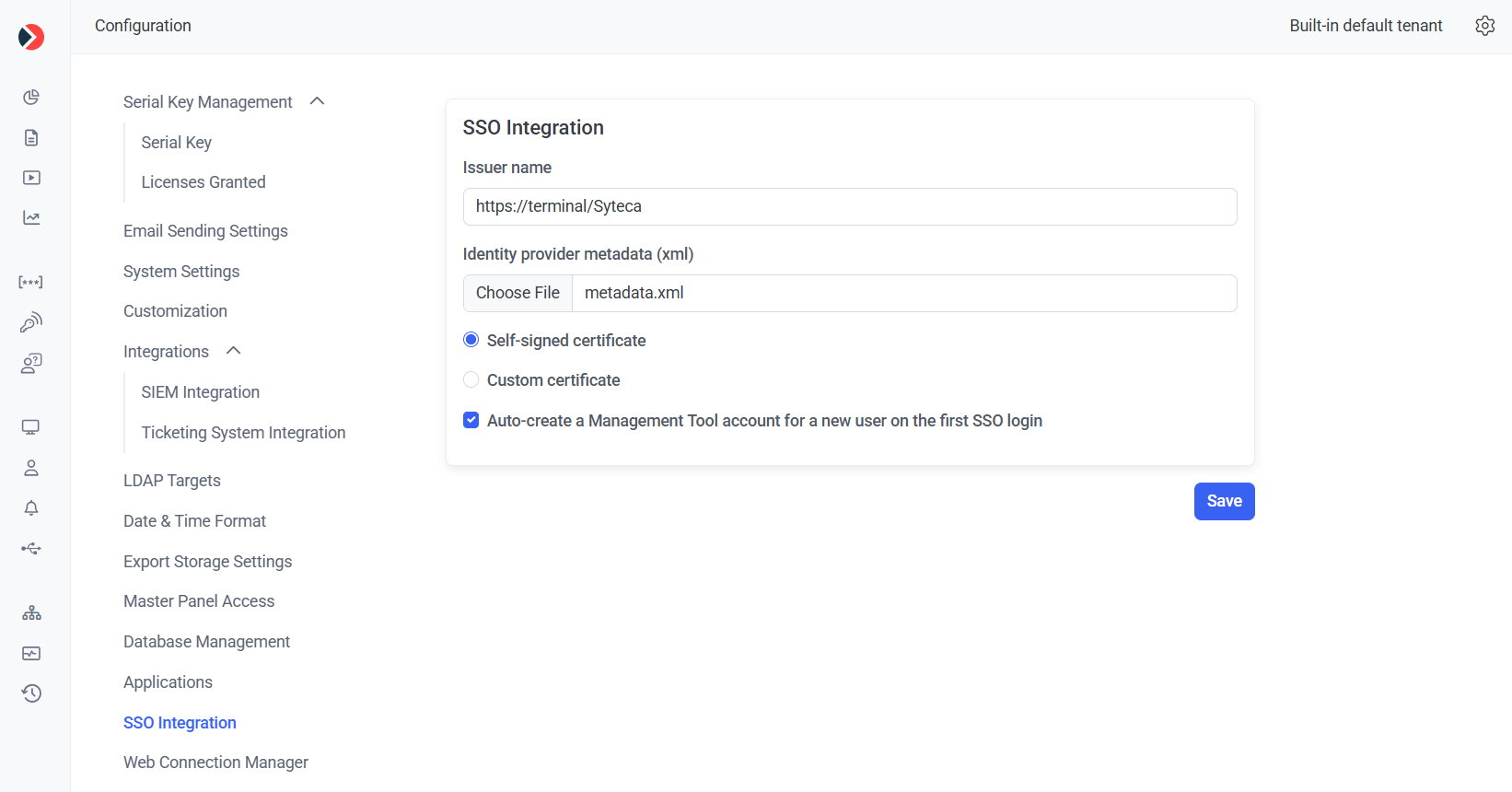Click the Save button

1224,501
